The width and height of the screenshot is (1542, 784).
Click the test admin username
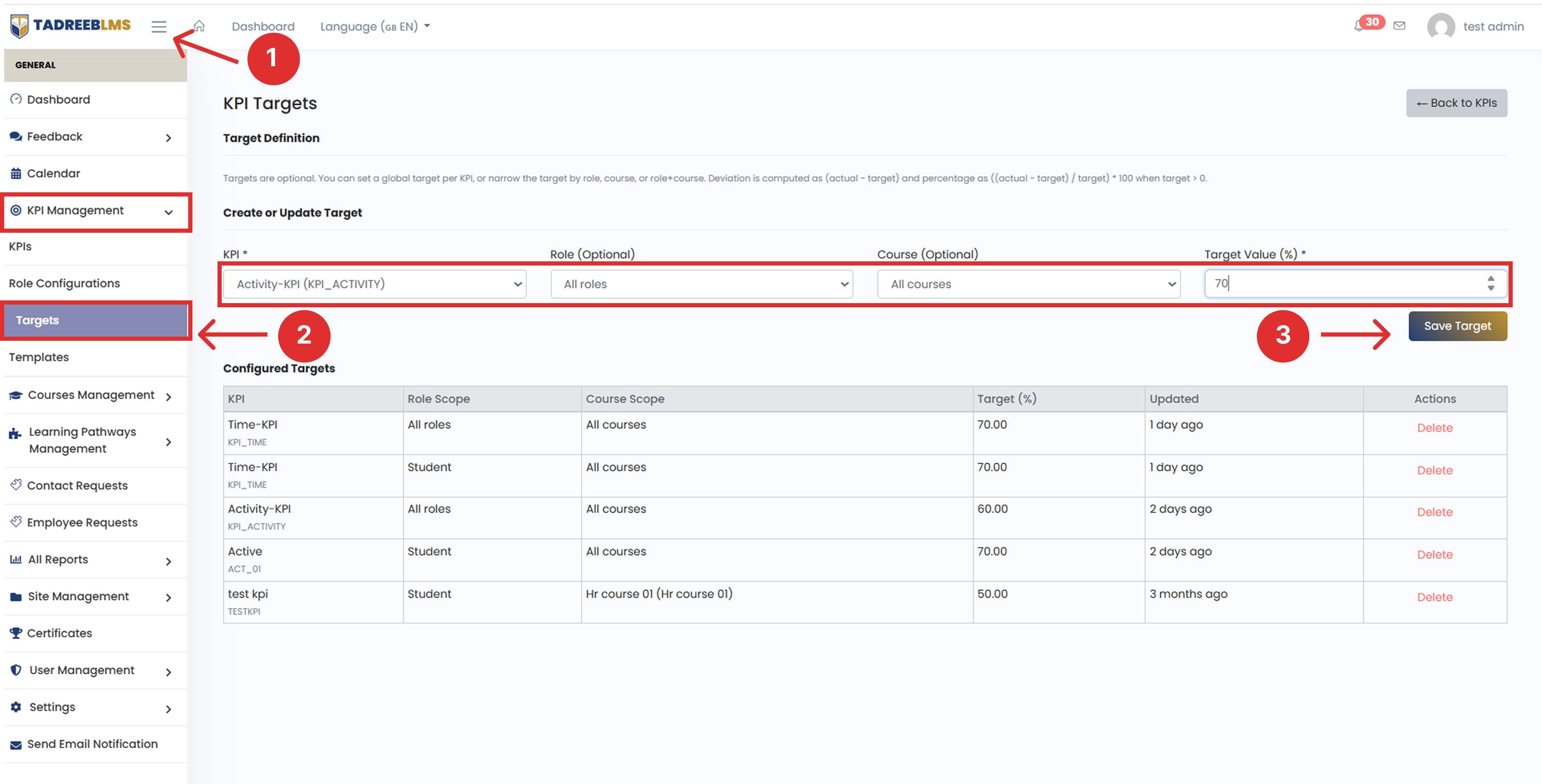tap(1493, 26)
